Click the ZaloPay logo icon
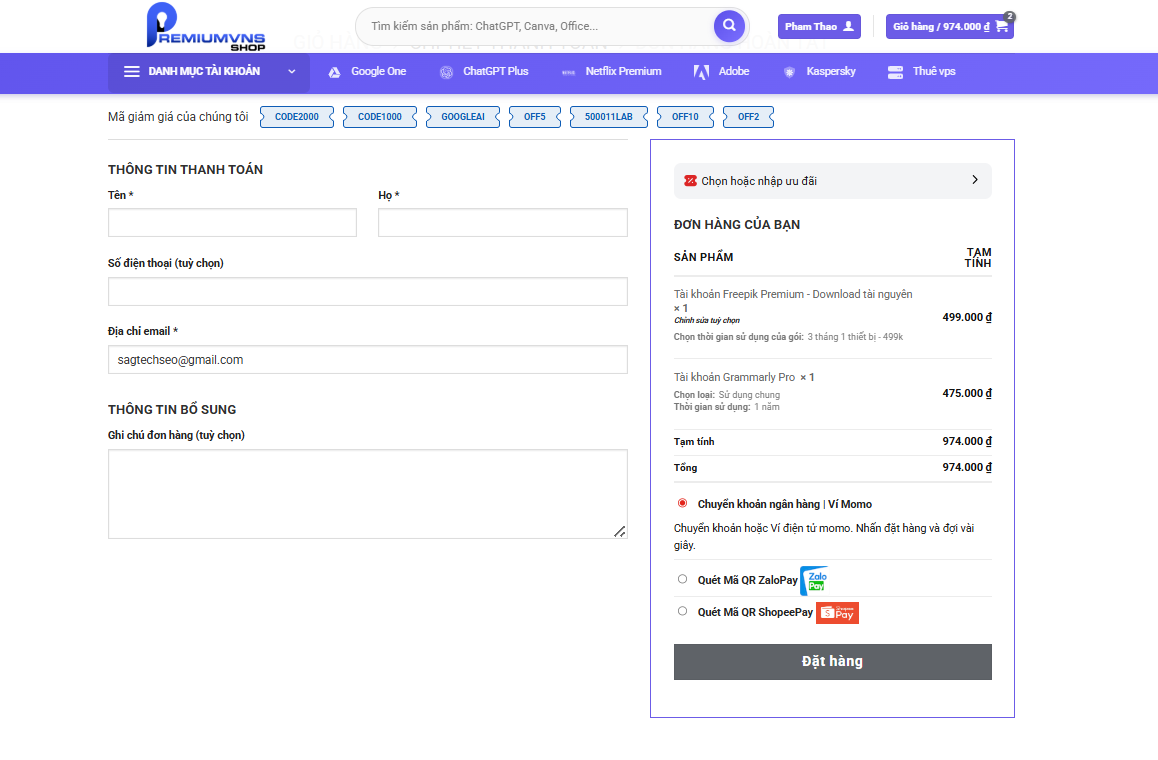The image size is (1158, 760). 814,580
